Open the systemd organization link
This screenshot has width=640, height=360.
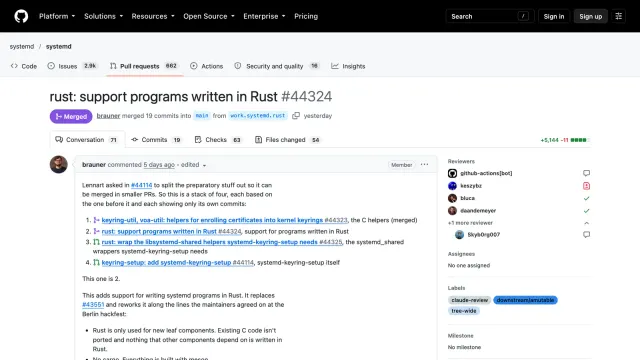click(x=22, y=47)
